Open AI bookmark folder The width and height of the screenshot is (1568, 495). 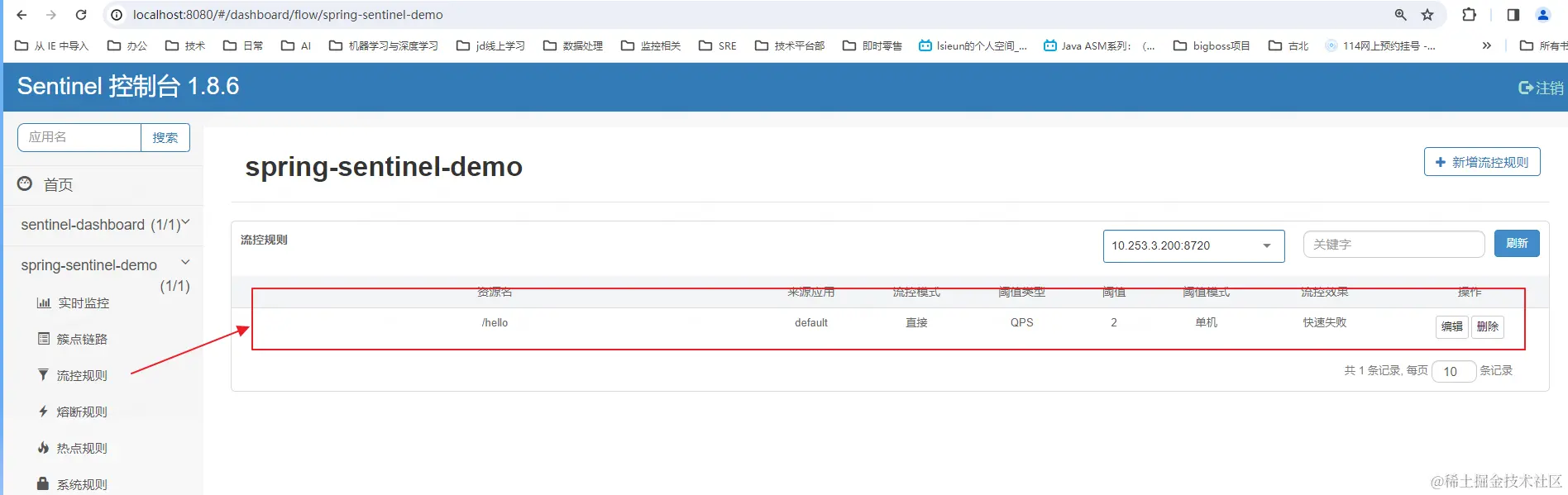(x=296, y=45)
